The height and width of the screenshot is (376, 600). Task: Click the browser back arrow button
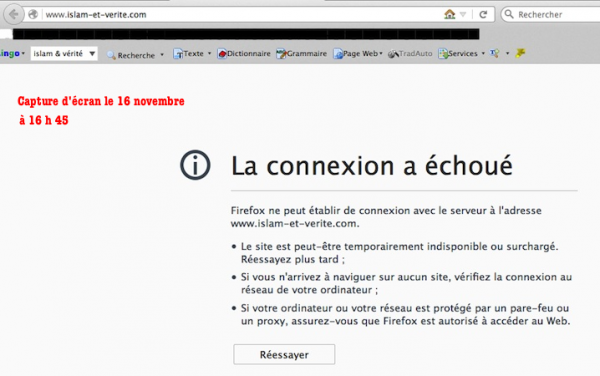[14, 15]
